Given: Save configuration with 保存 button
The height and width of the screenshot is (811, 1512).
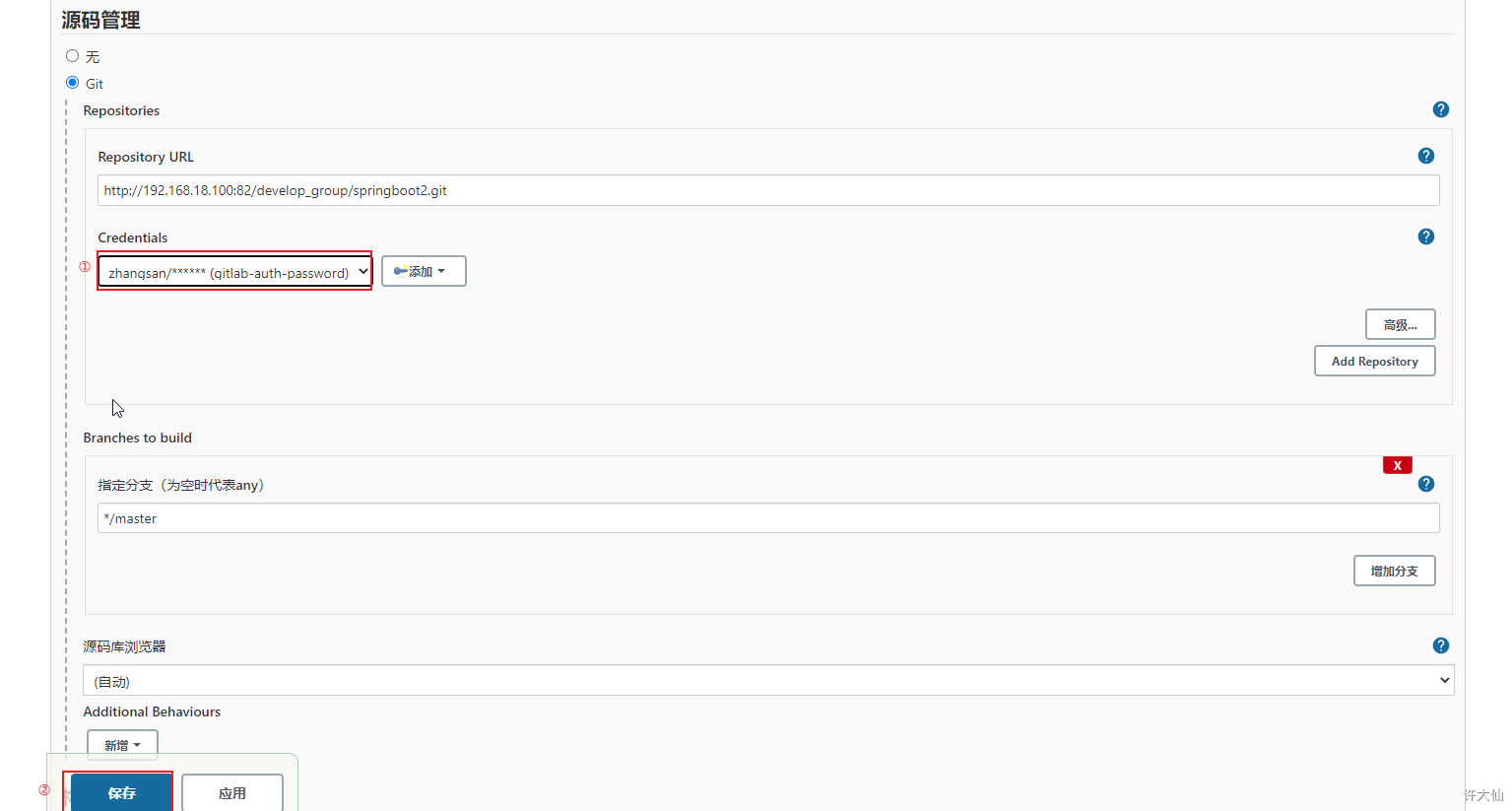Looking at the screenshot, I should pyautogui.click(x=121, y=793).
